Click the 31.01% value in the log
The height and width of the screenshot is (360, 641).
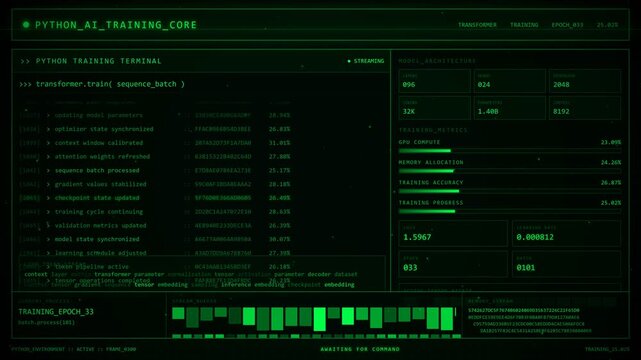280,143
